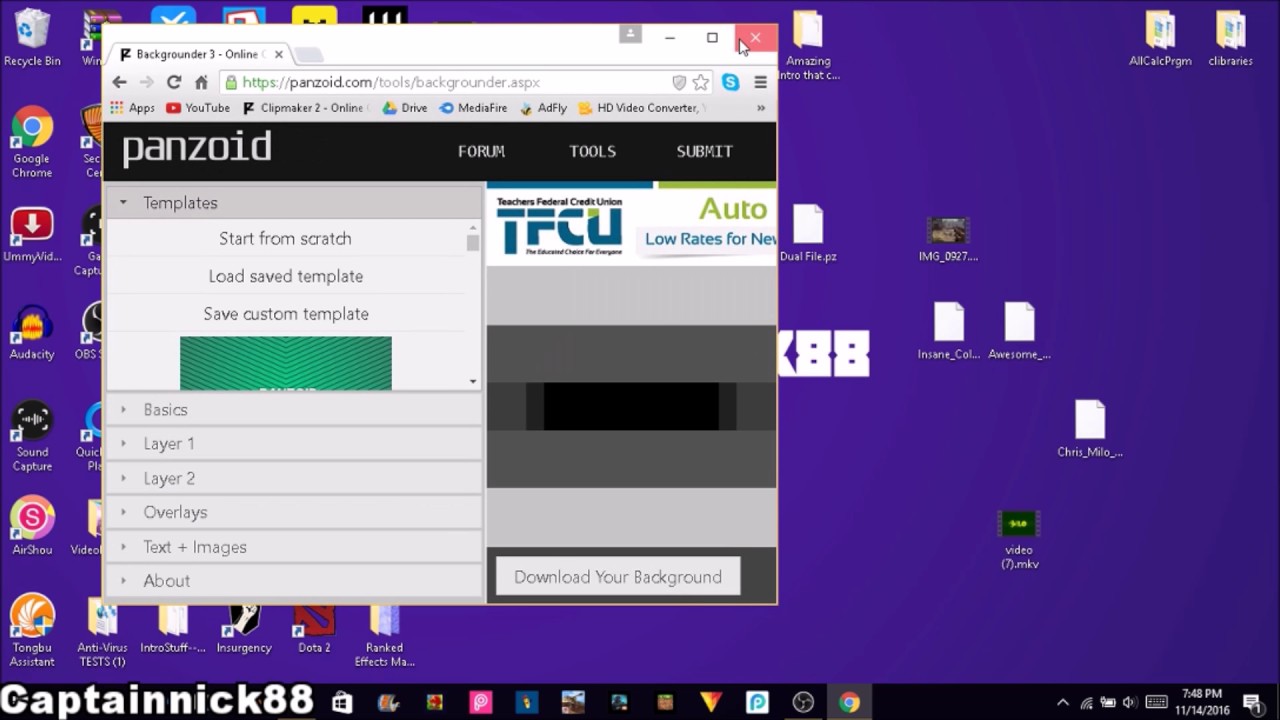Image resolution: width=1280 pixels, height=720 pixels.
Task: Select the IMG_0927 video file
Action: 948,239
